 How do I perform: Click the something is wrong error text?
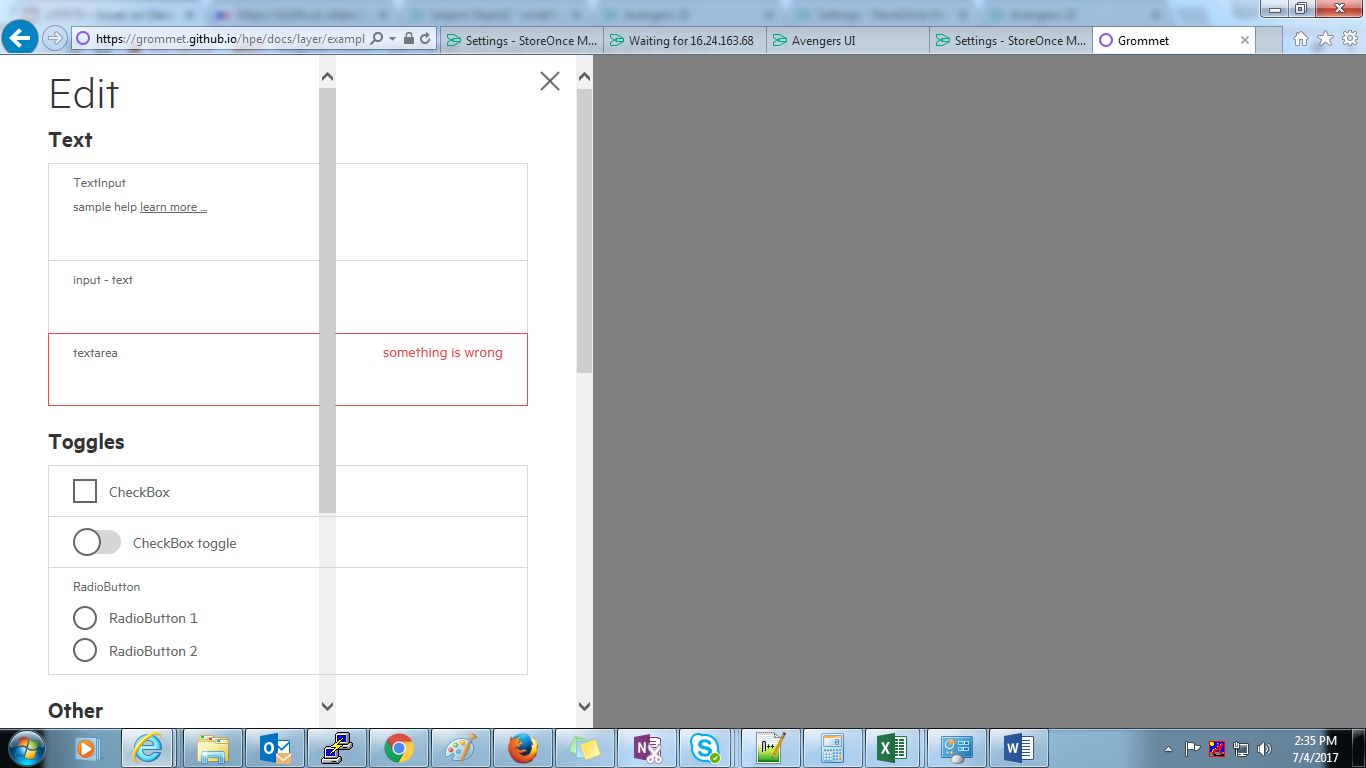(x=443, y=353)
